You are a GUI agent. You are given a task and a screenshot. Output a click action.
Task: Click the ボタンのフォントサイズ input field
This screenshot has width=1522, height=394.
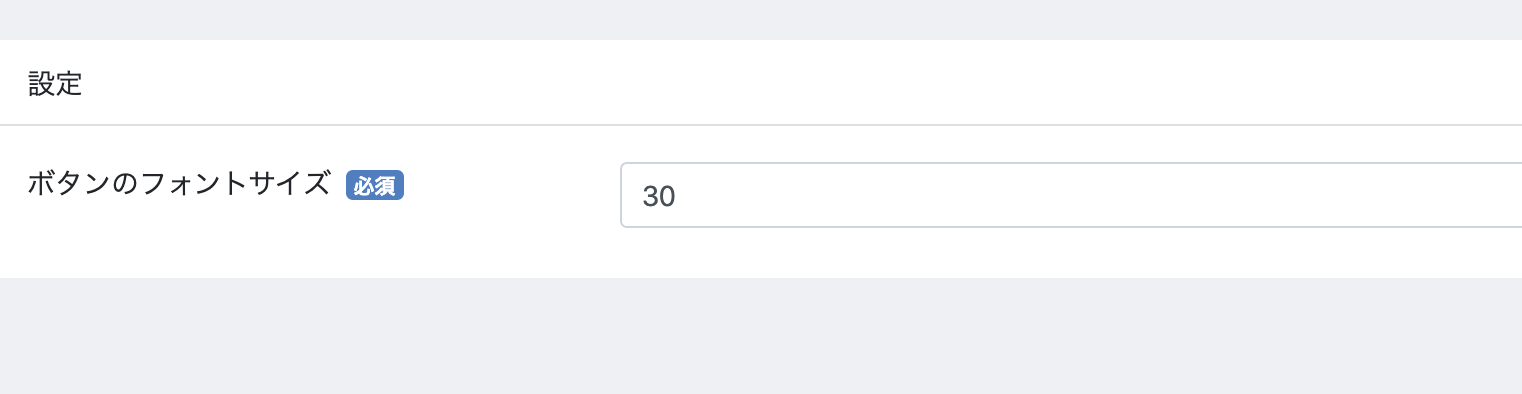coord(1071,195)
